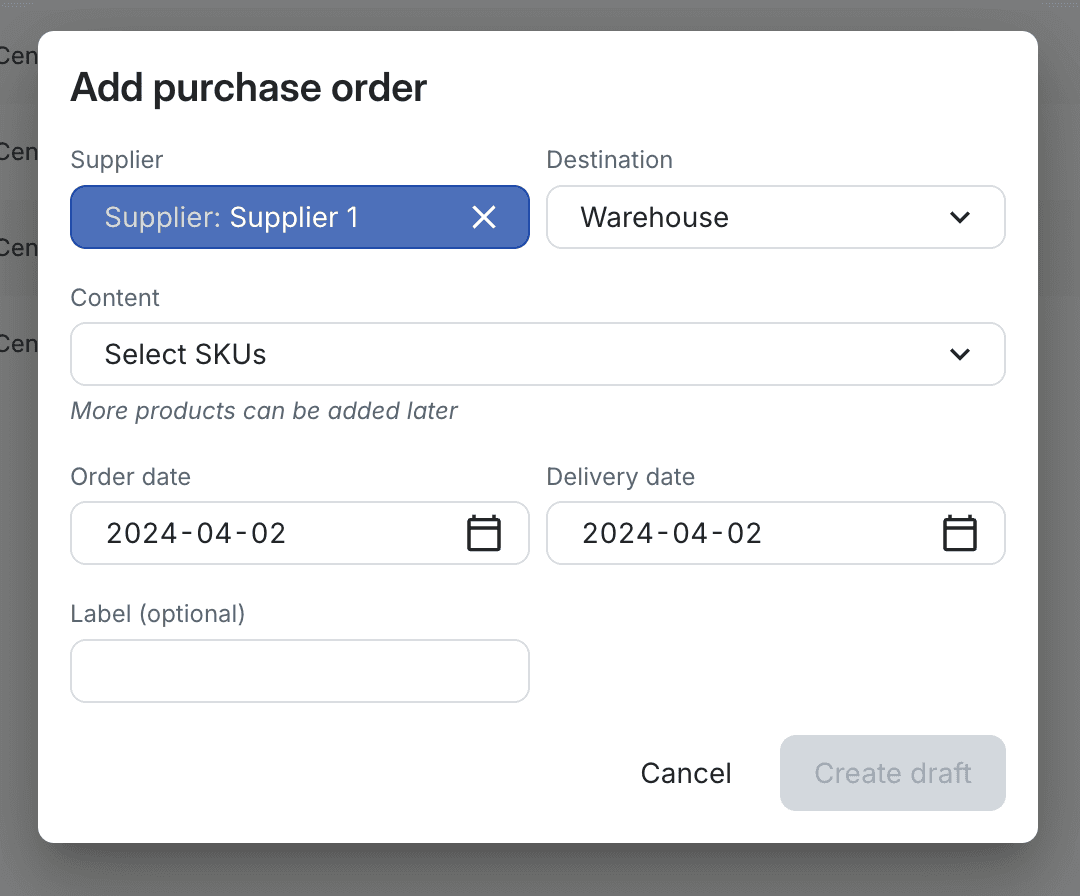Click the Content field label
Image resolution: width=1080 pixels, height=896 pixels.
pos(115,298)
